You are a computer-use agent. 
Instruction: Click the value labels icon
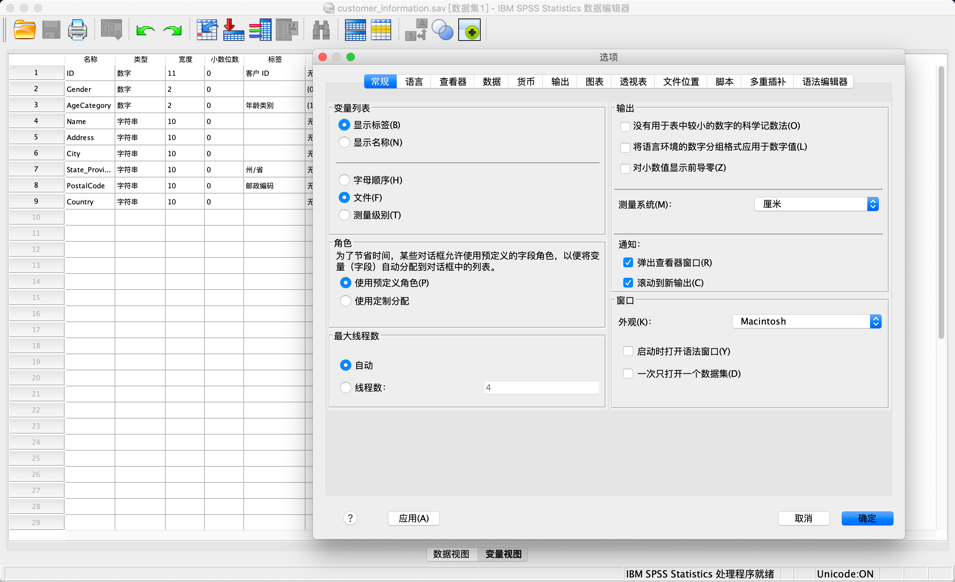coord(416,30)
